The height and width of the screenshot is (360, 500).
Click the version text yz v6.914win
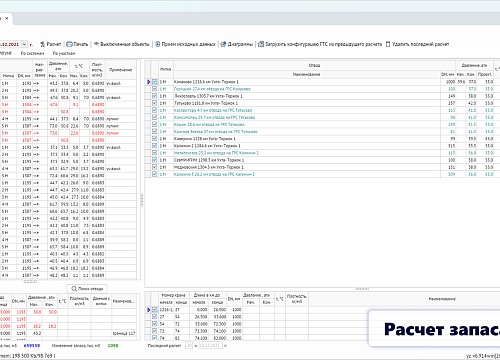[483, 356]
